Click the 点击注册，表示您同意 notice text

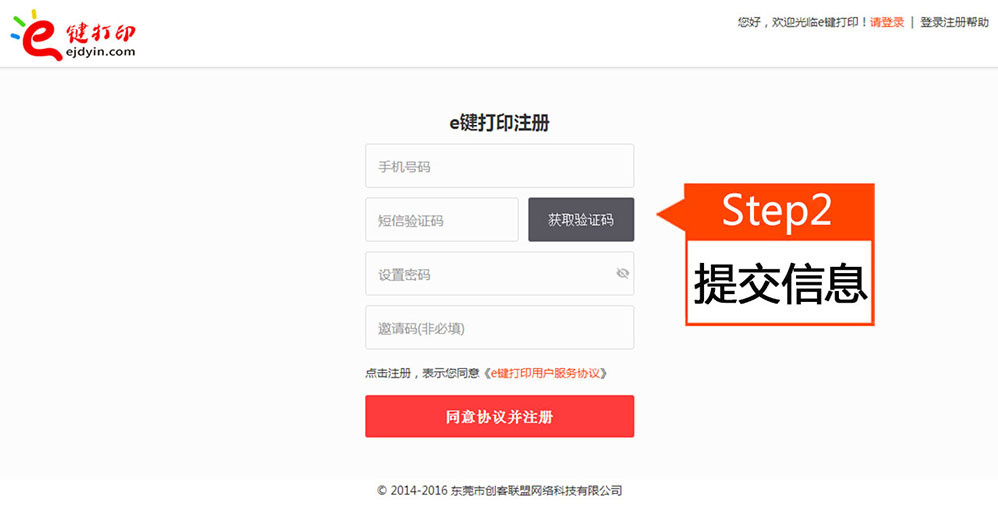pyautogui.click(x=422, y=374)
